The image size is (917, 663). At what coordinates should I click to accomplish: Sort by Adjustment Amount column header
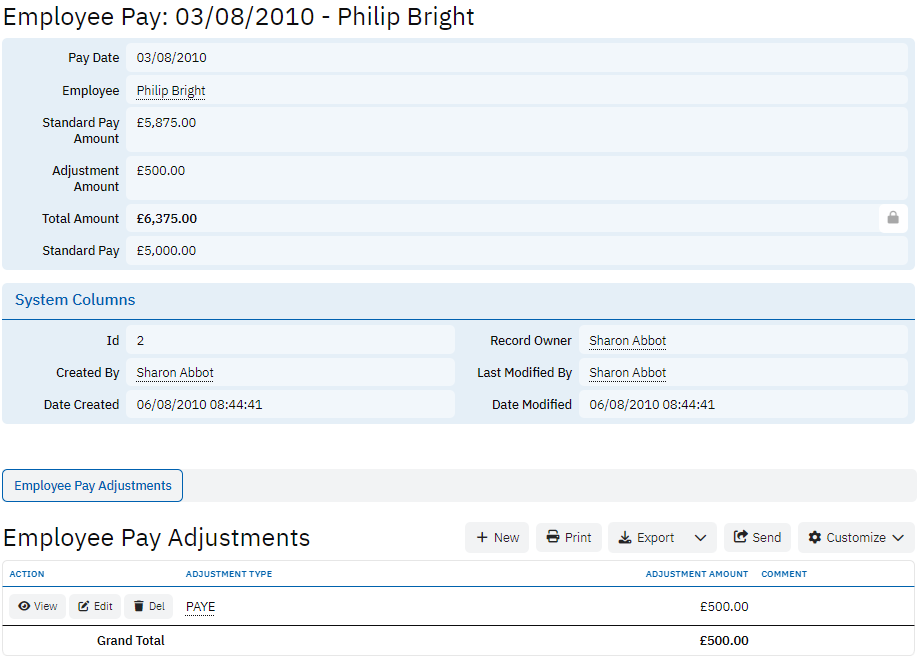[x=696, y=574]
